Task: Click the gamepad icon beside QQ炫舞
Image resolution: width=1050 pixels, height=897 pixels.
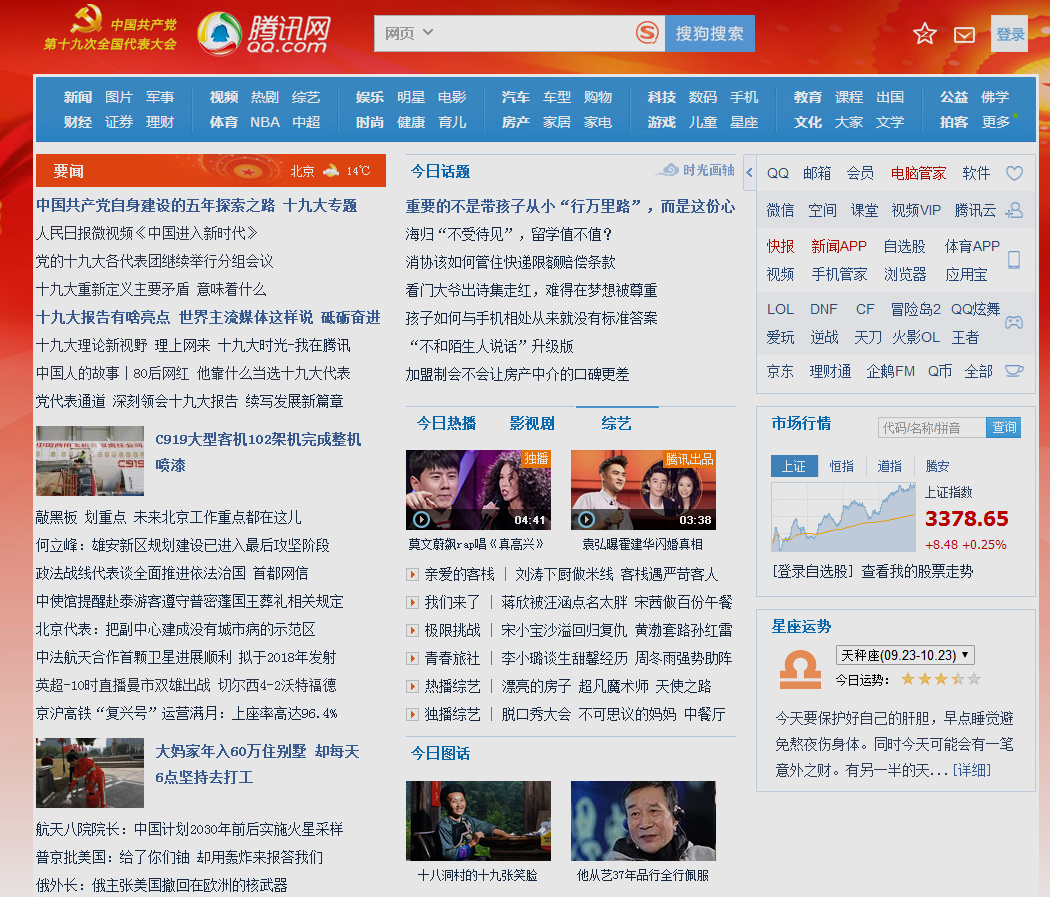Action: (1014, 322)
